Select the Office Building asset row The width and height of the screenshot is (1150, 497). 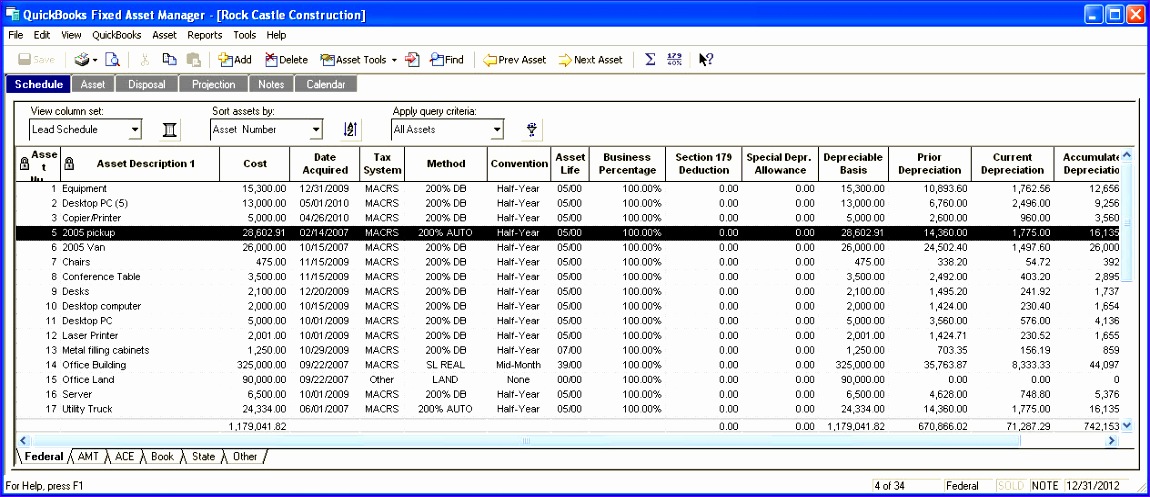pyautogui.click(x=568, y=365)
